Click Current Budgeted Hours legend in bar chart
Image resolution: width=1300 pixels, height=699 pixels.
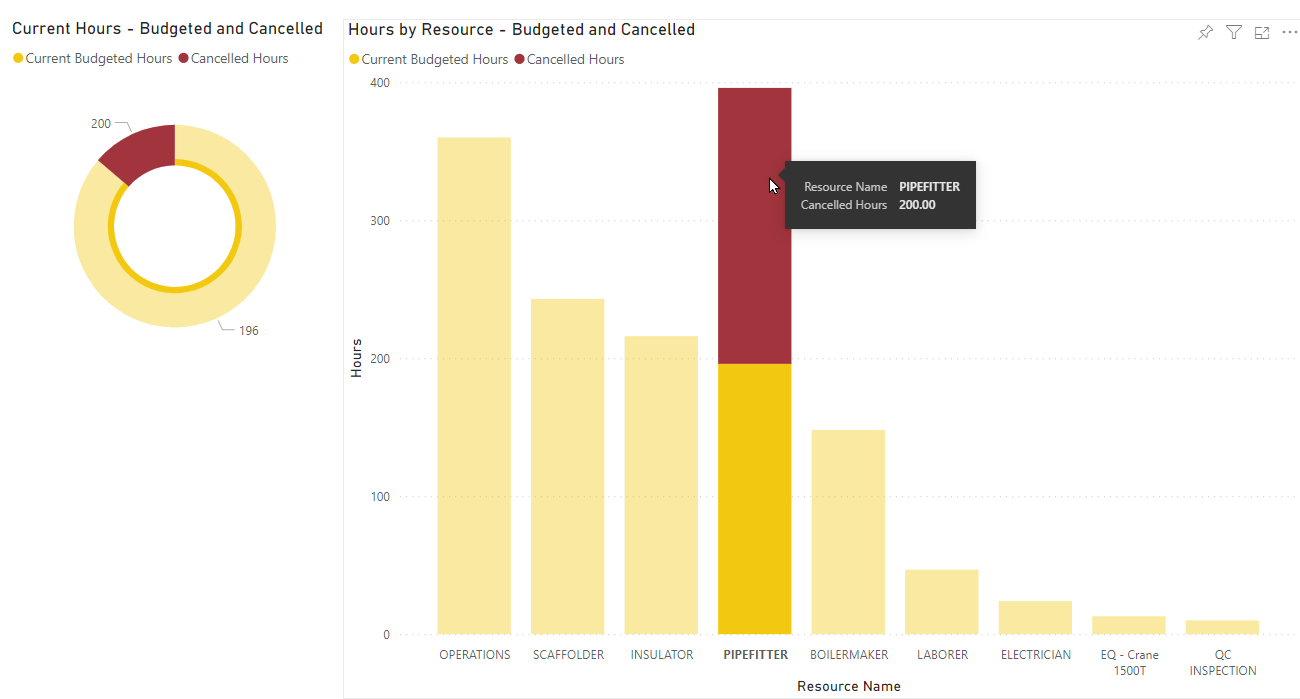(x=434, y=60)
